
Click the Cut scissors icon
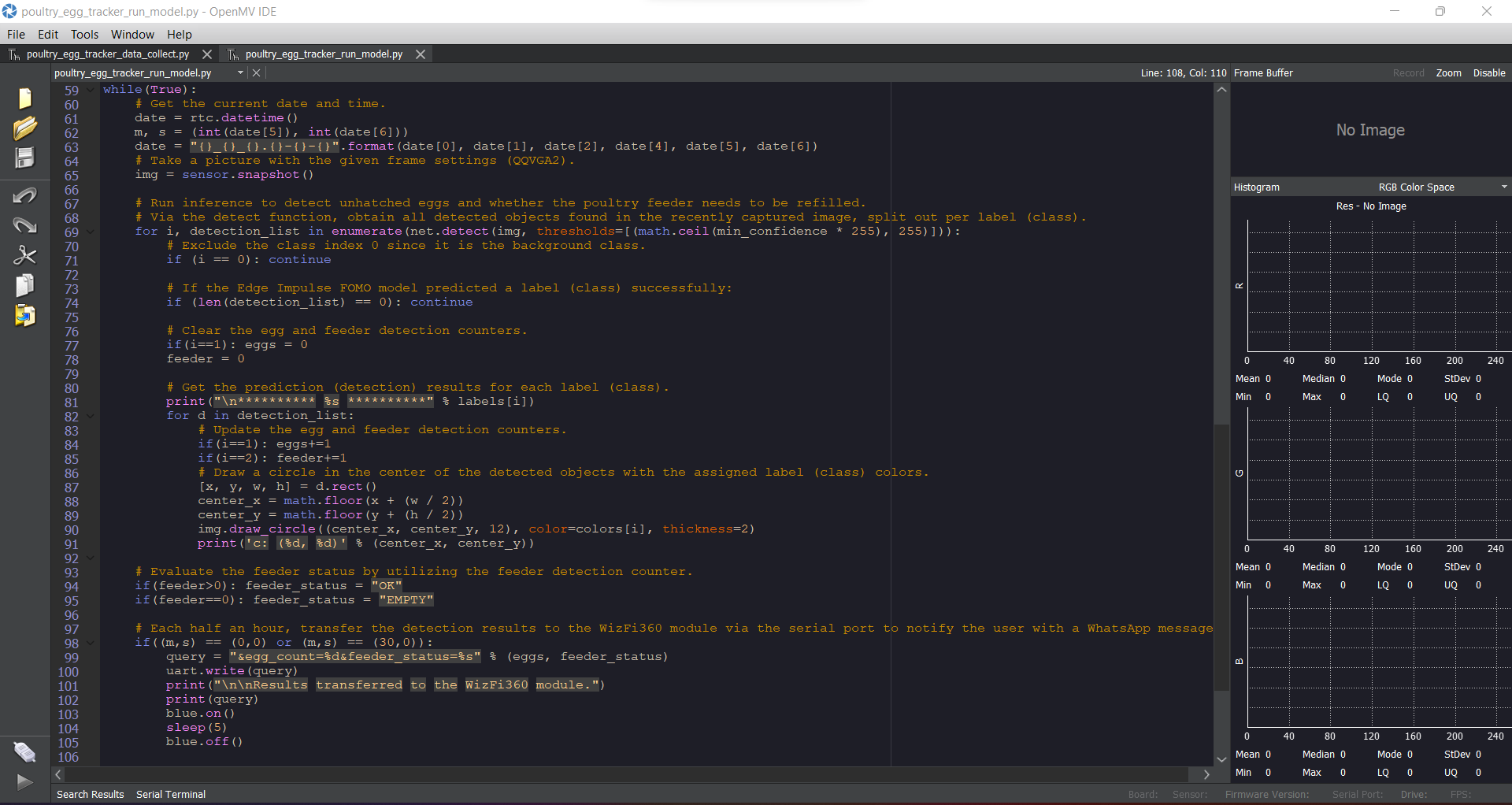24,255
